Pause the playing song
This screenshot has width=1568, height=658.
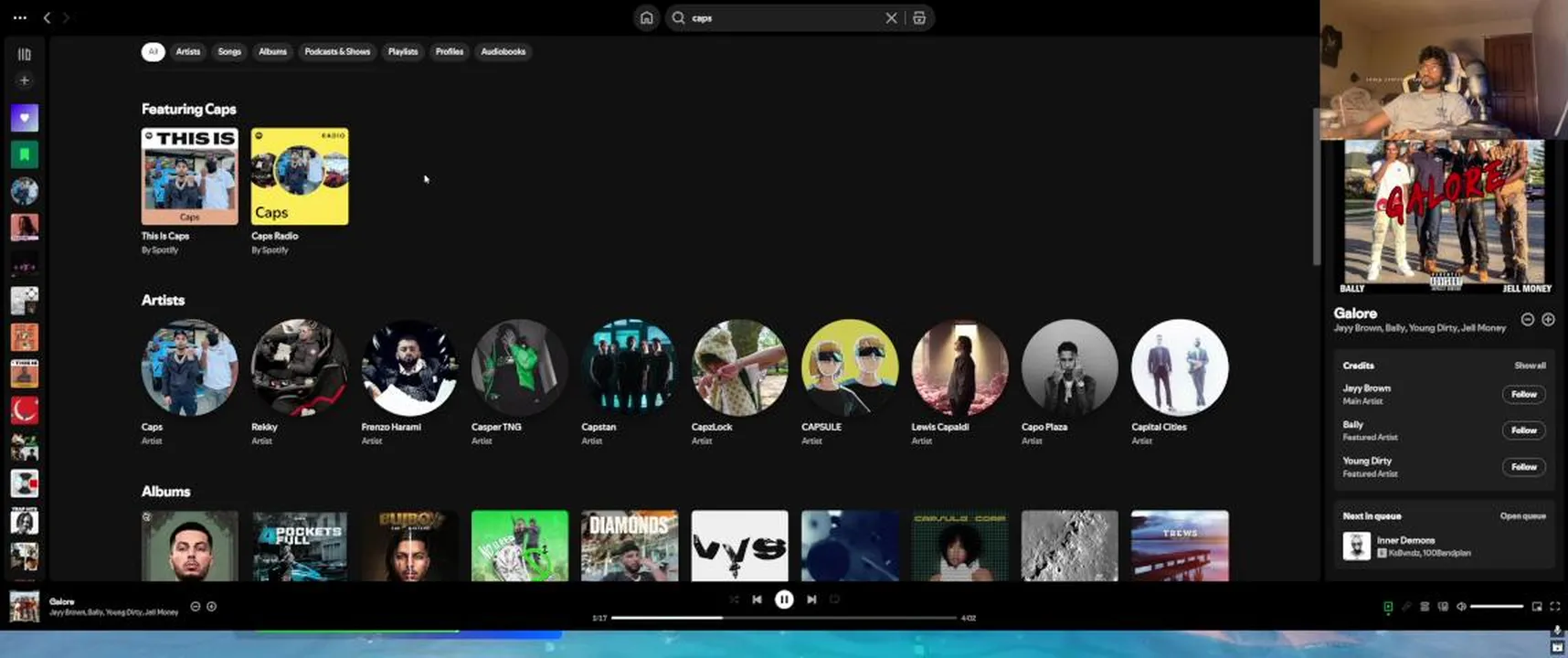[784, 600]
